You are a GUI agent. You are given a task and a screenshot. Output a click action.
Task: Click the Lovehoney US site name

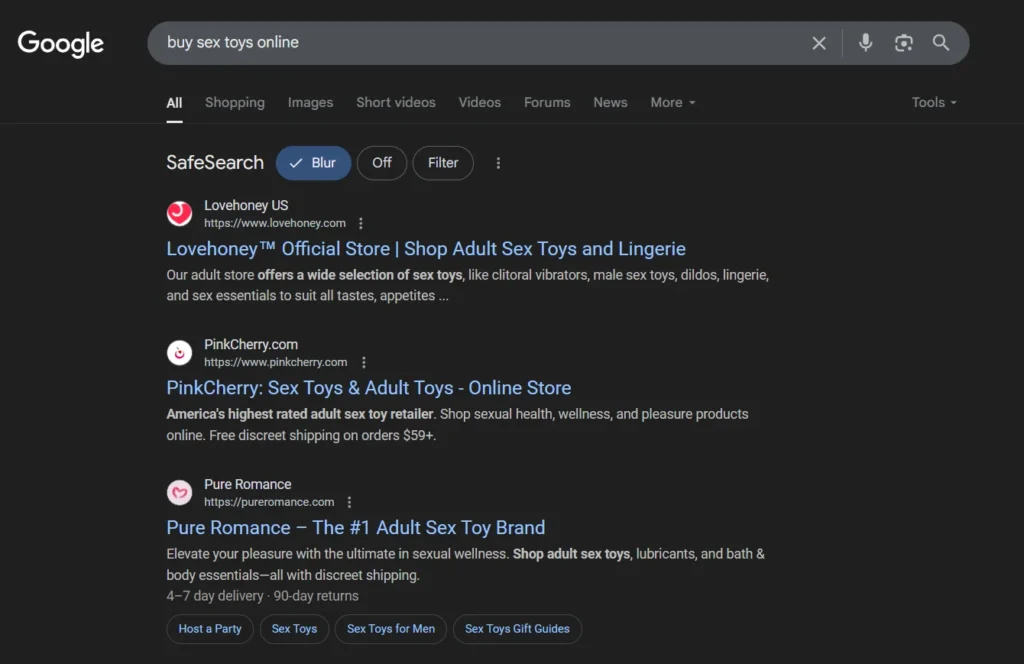point(246,206)
